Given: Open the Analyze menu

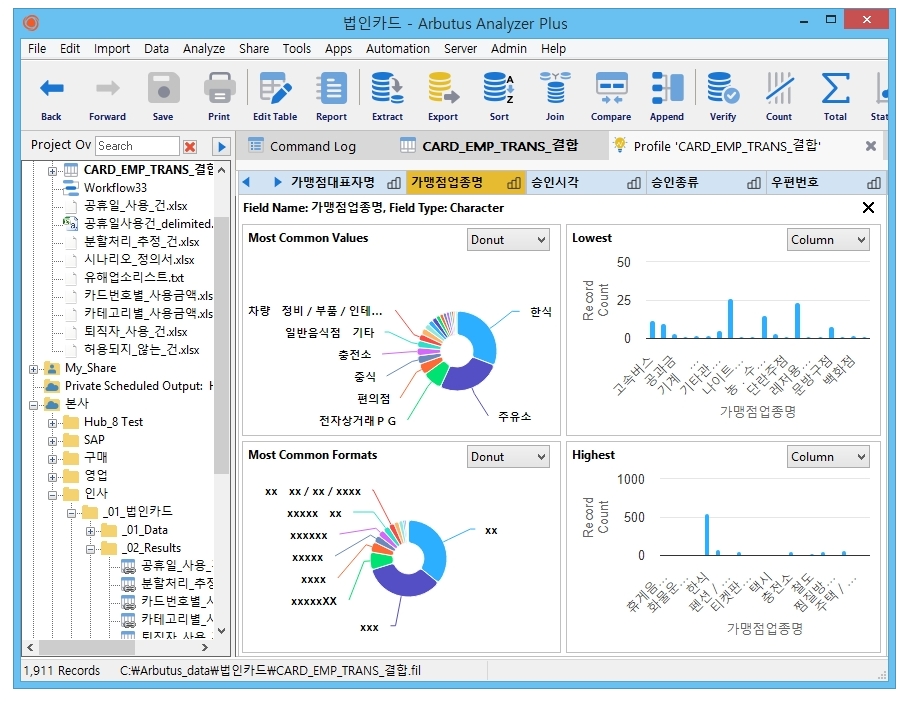Looking at the screenshot, I should (x=204, y=49).
